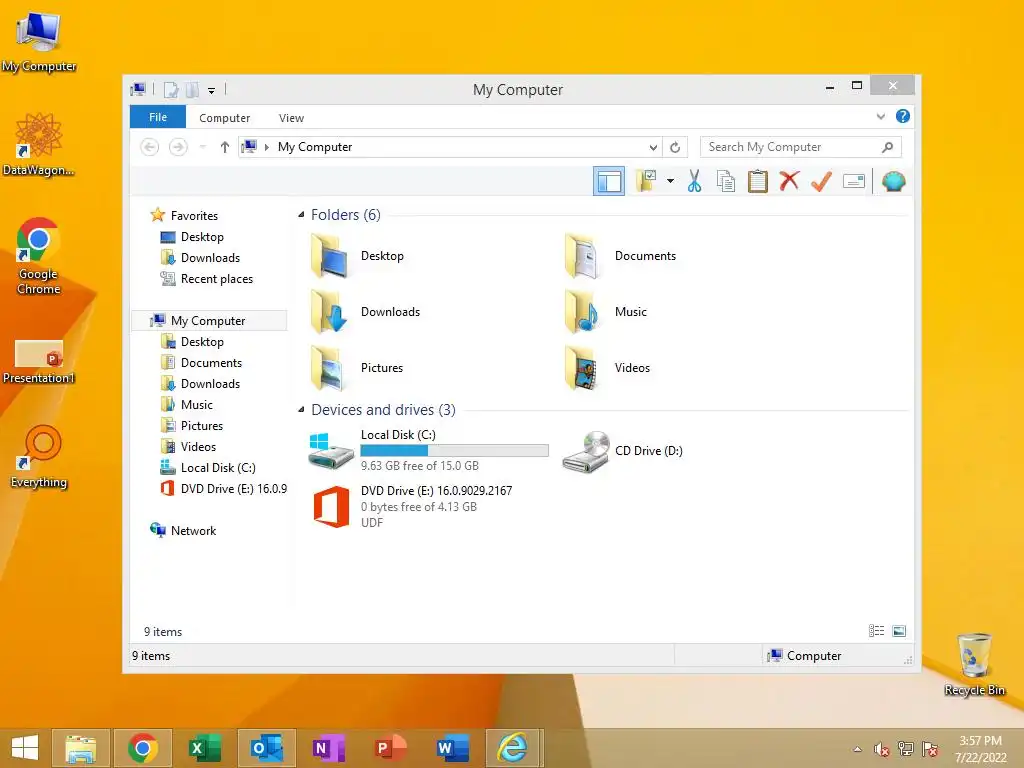Click the blue Help question mark icon
Screen dimensions: 1024x768
(x=903, y=116)
